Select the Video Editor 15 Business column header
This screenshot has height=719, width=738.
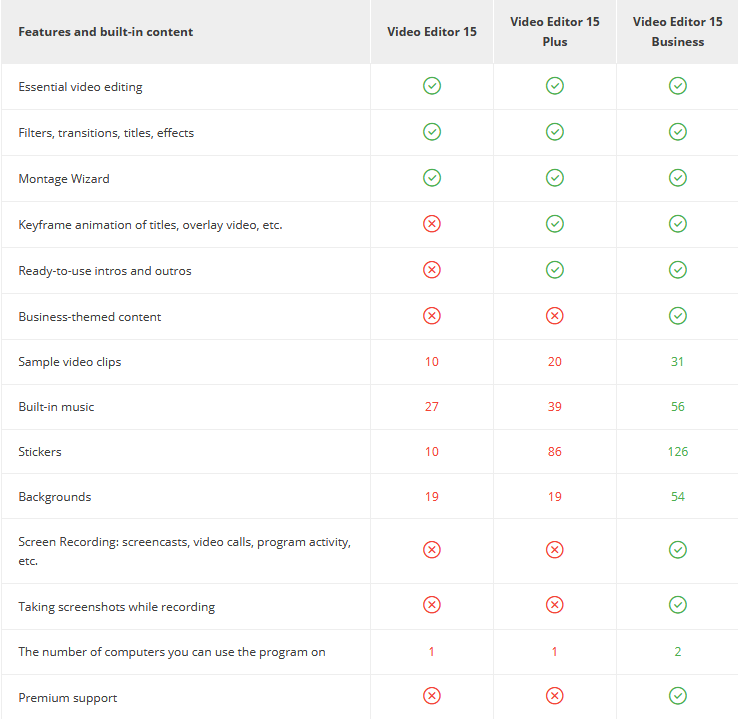pyautogui.click(x=677, y=32)
